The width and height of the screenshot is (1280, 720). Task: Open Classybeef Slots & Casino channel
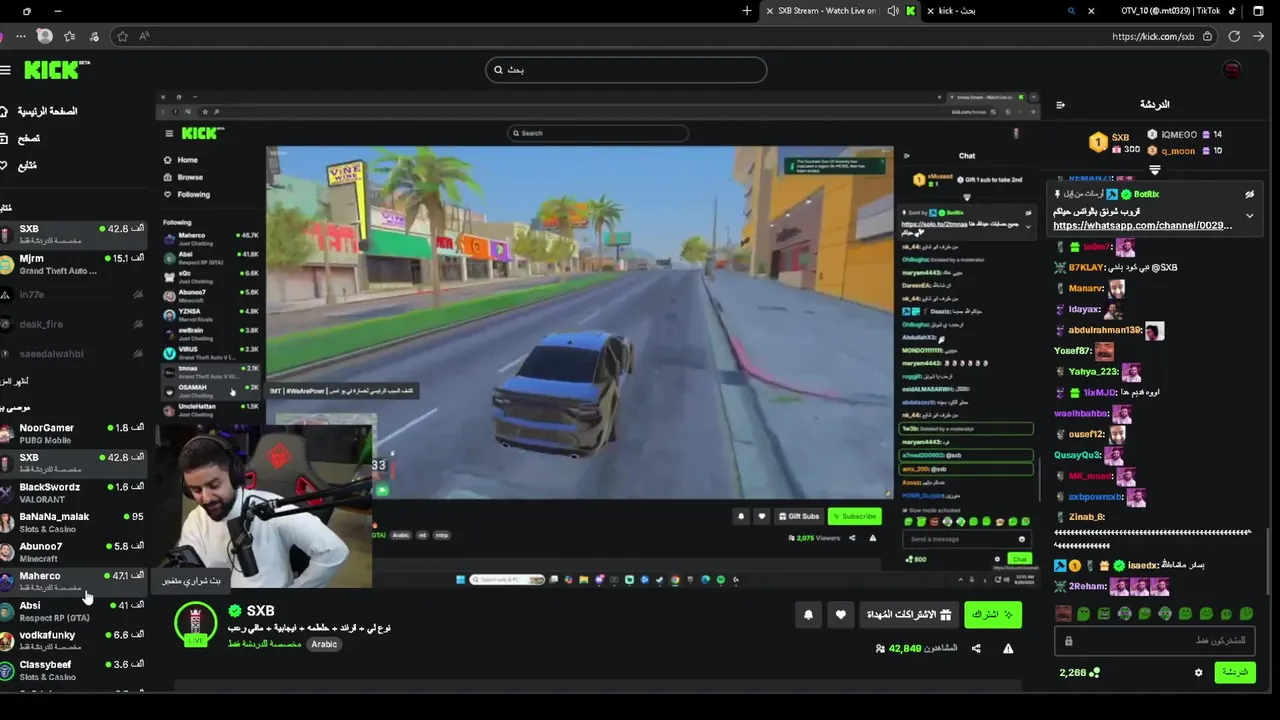click(74, 670)
